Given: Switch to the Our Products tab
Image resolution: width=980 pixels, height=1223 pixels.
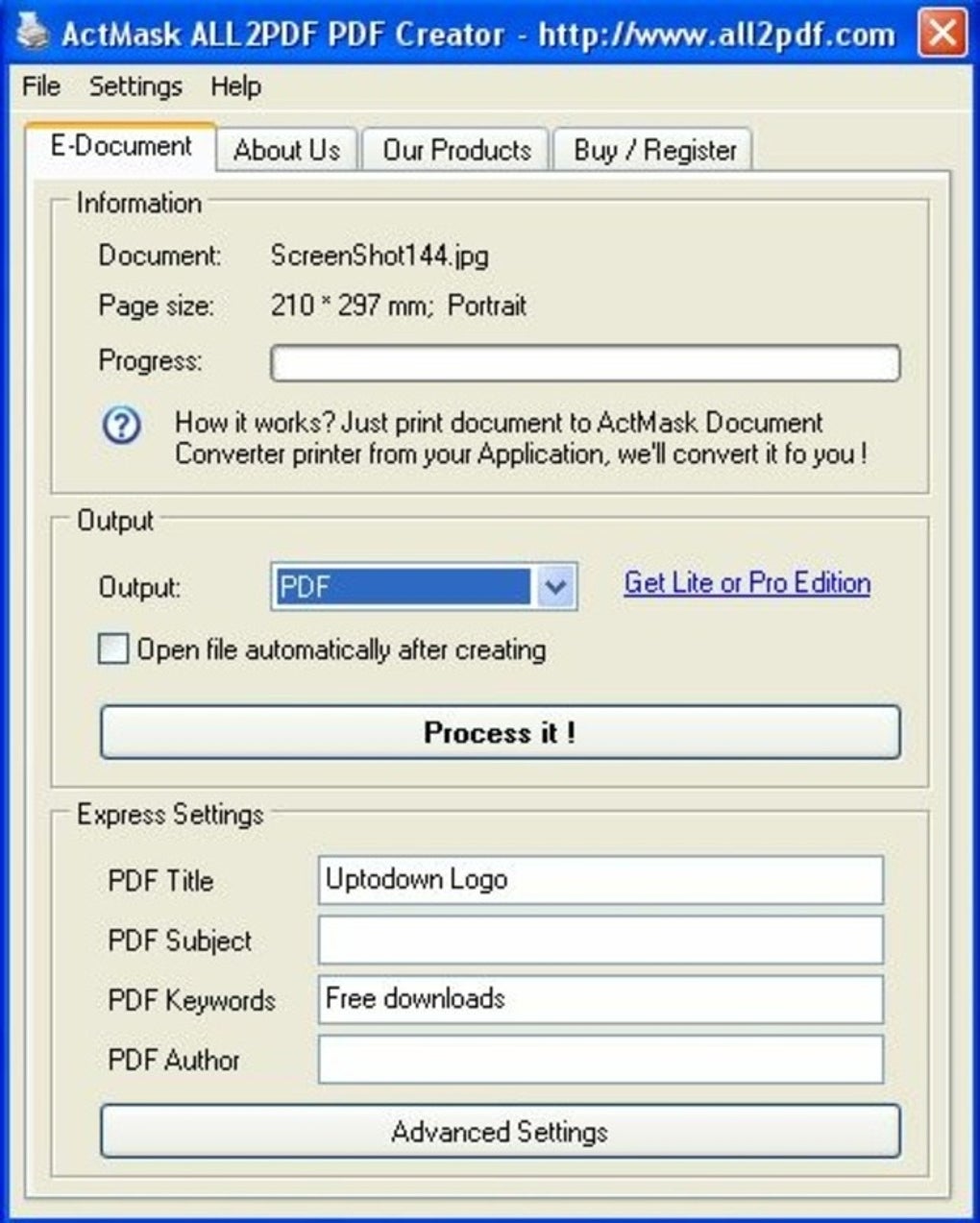Looking at the screenshot, I should pos(454,149).
